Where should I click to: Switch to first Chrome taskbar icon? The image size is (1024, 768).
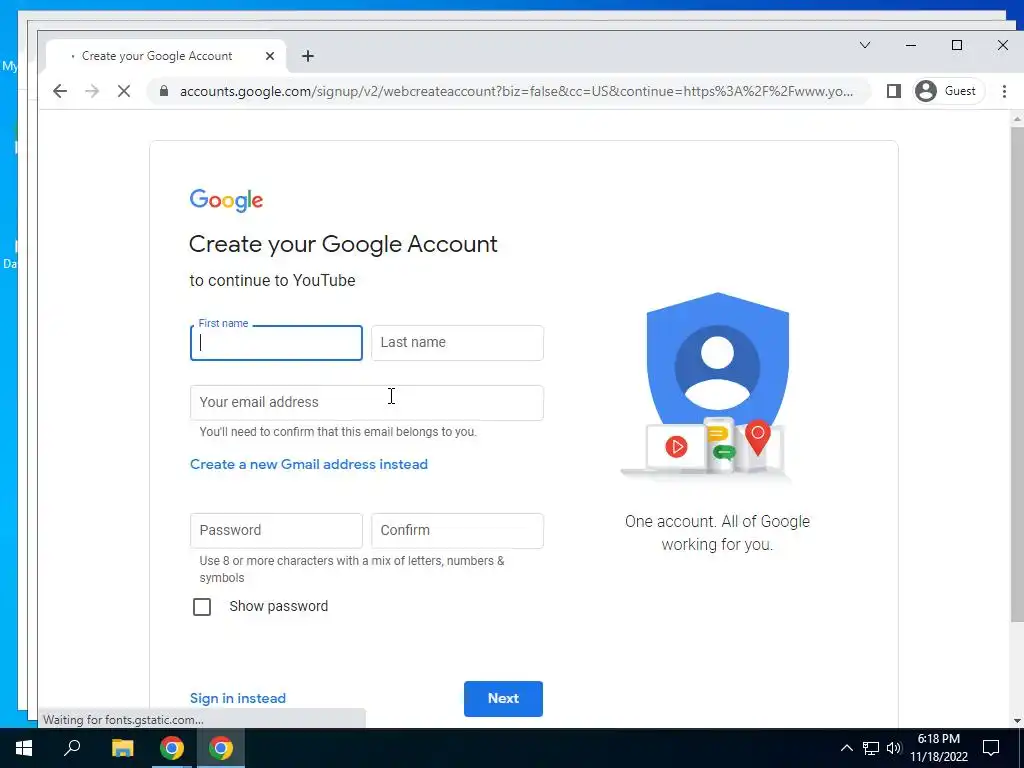coord(172,748)
